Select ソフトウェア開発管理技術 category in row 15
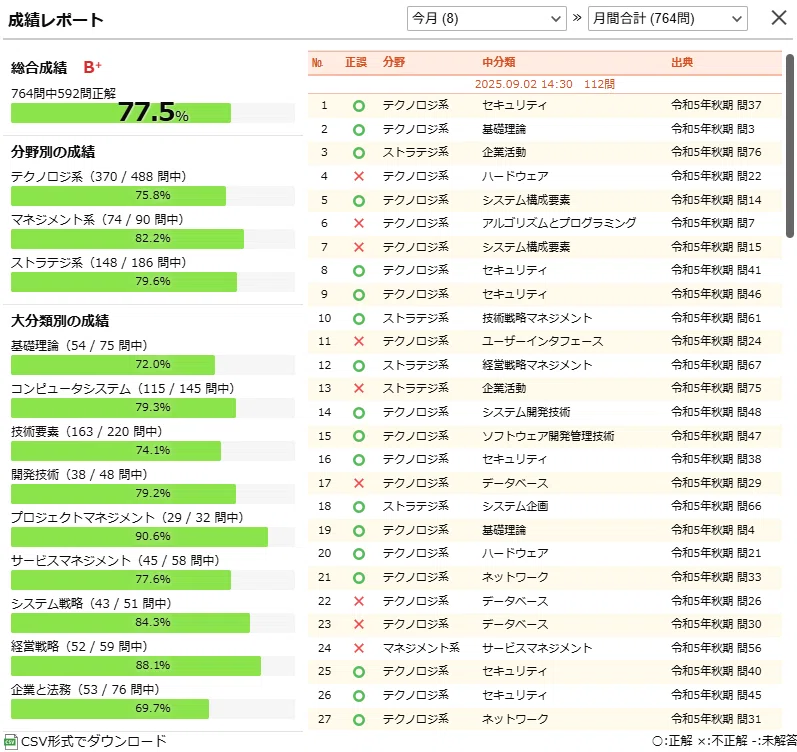The image size is (797, 752). [548, 436]
